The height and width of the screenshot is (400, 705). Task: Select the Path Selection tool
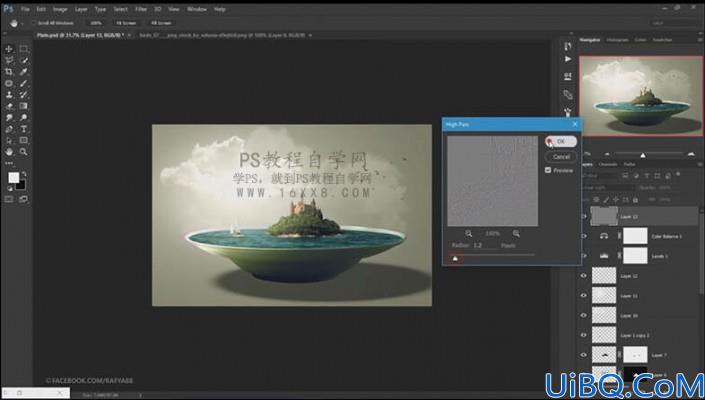pyautogui.click(x=9, y=141)
